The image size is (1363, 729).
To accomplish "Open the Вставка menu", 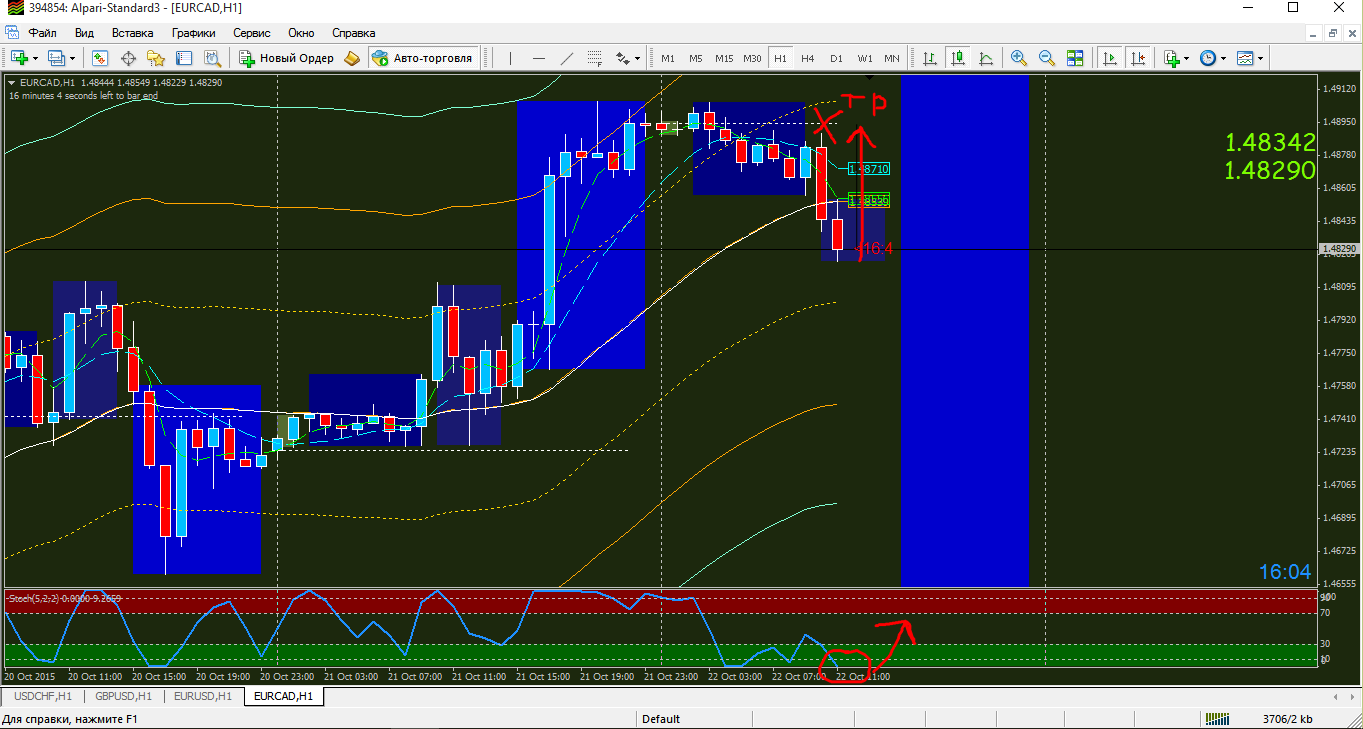I will [x=133, y=32].
